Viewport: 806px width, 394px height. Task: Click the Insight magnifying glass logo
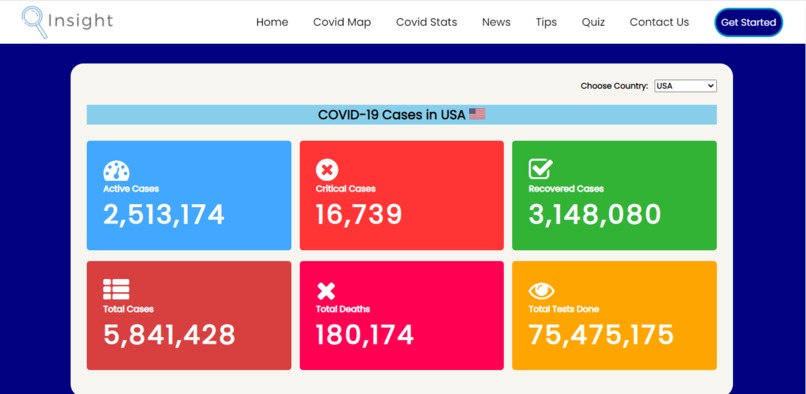tap(34, 22)
